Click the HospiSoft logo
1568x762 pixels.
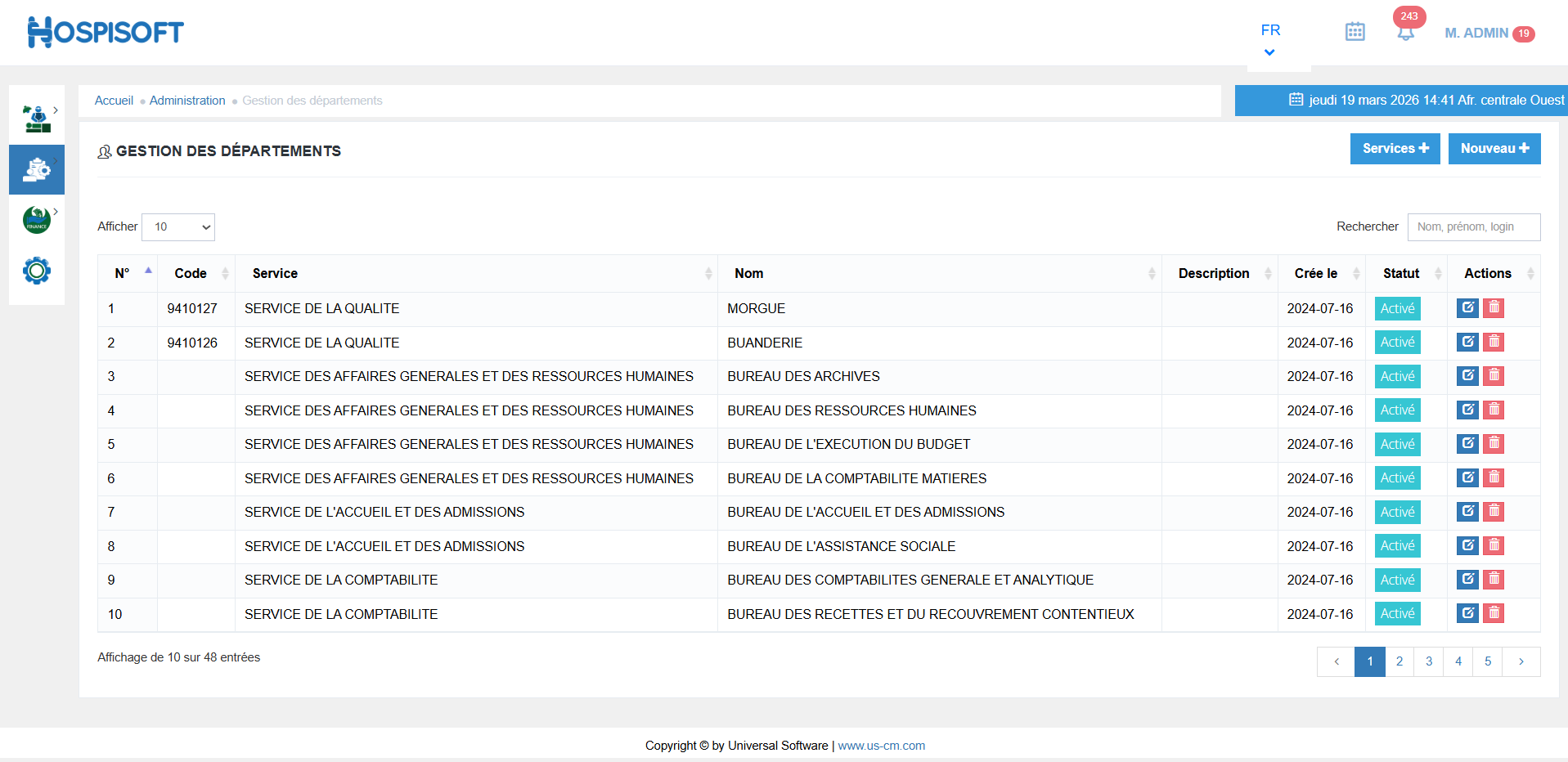(106, 32)
